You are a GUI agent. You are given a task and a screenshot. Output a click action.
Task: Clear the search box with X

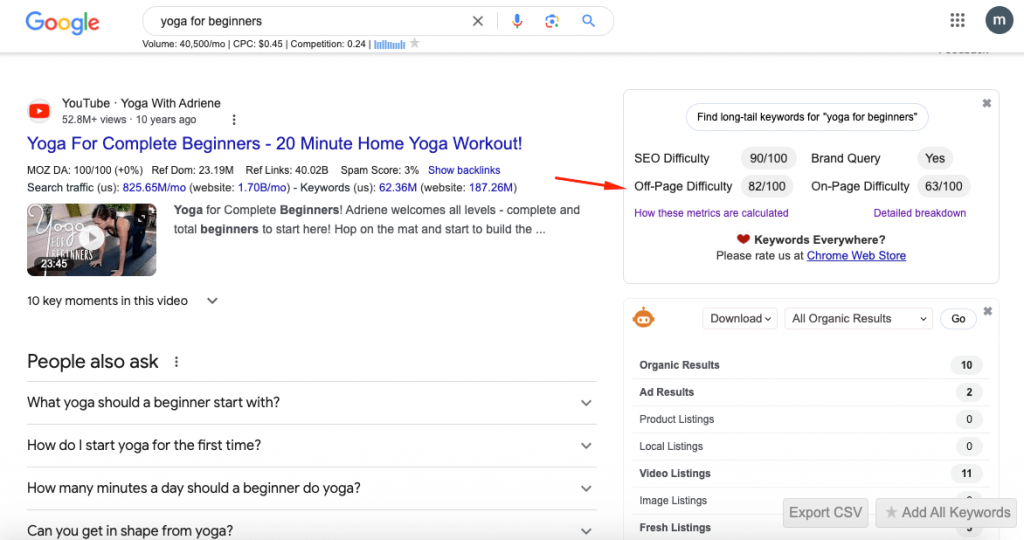click(x=478, y=21)
